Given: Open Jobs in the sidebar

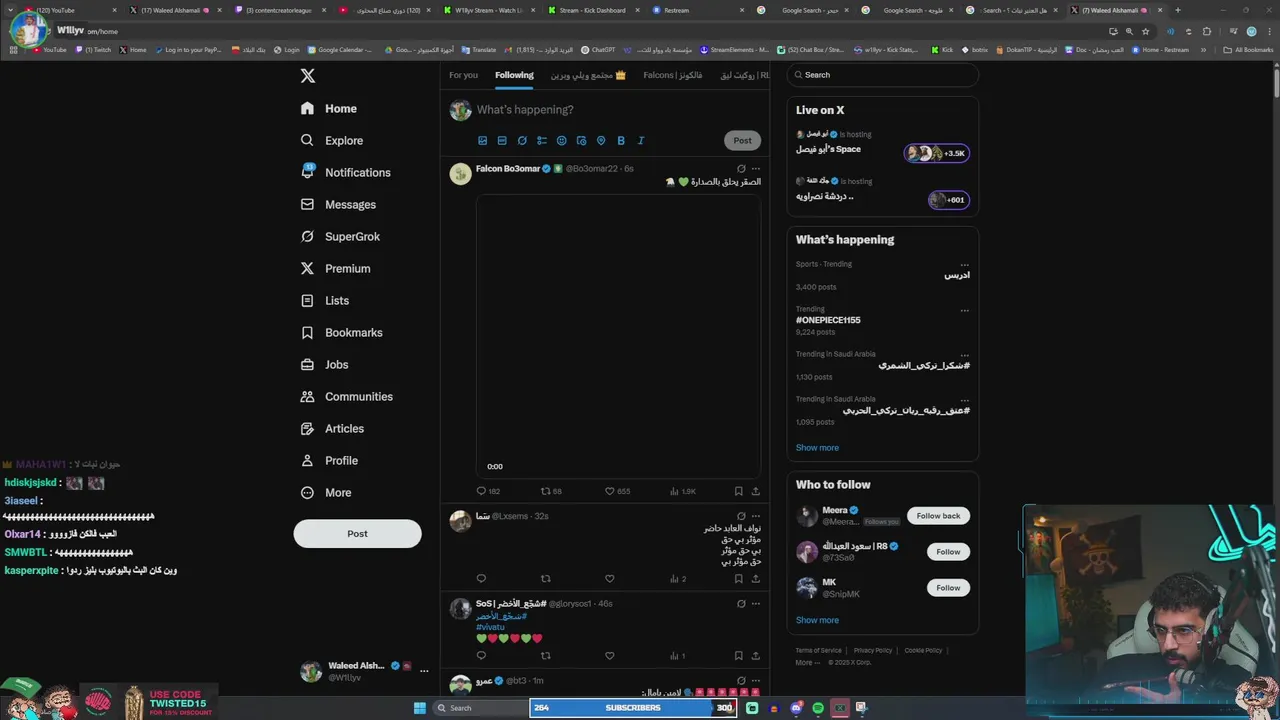Looking at the screenshot, I should (324, 365).
